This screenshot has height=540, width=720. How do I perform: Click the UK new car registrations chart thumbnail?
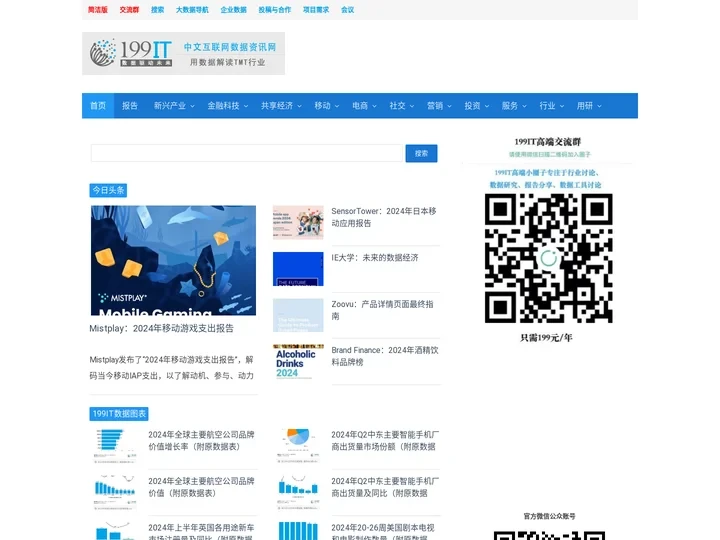(x=115, y=531)
